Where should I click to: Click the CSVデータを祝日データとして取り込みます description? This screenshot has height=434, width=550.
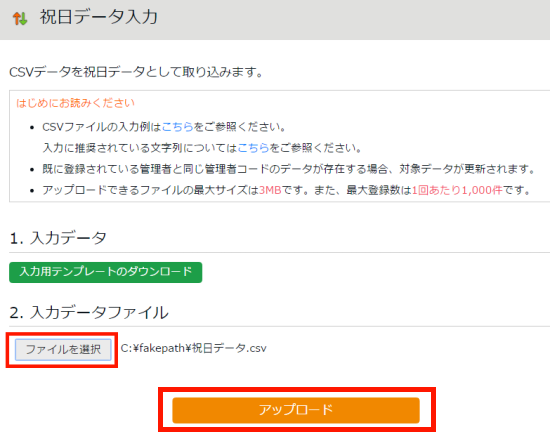tap(136, 72)
